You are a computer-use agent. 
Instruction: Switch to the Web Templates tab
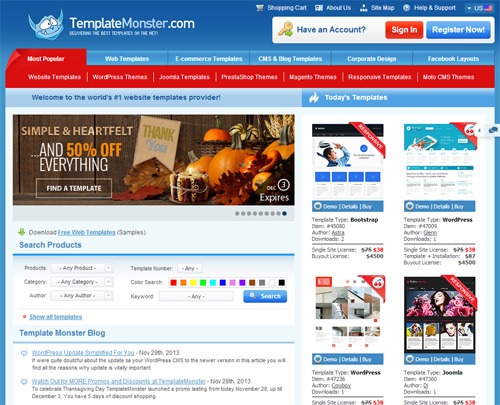127,59
